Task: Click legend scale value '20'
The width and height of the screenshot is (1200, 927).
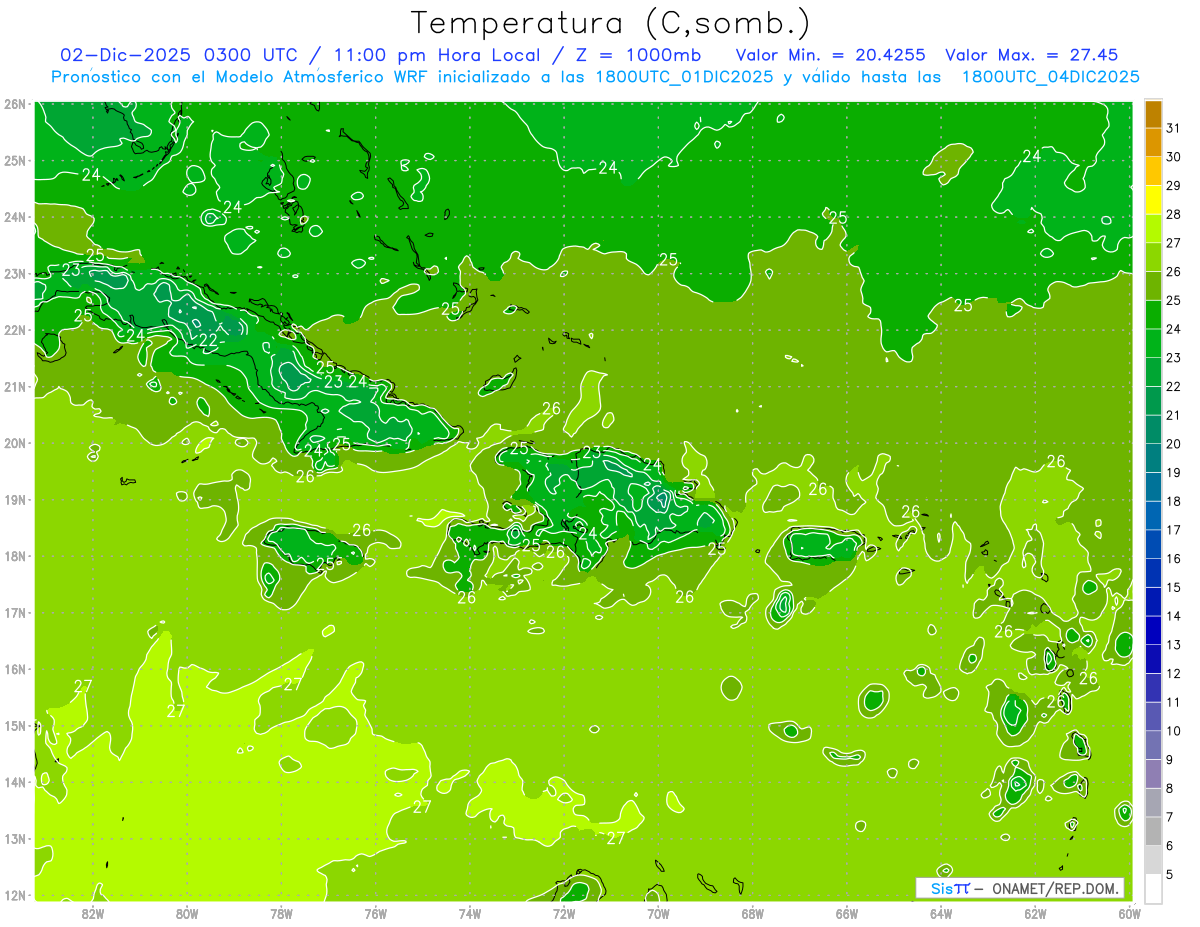Action: (x=1173, y=444)
